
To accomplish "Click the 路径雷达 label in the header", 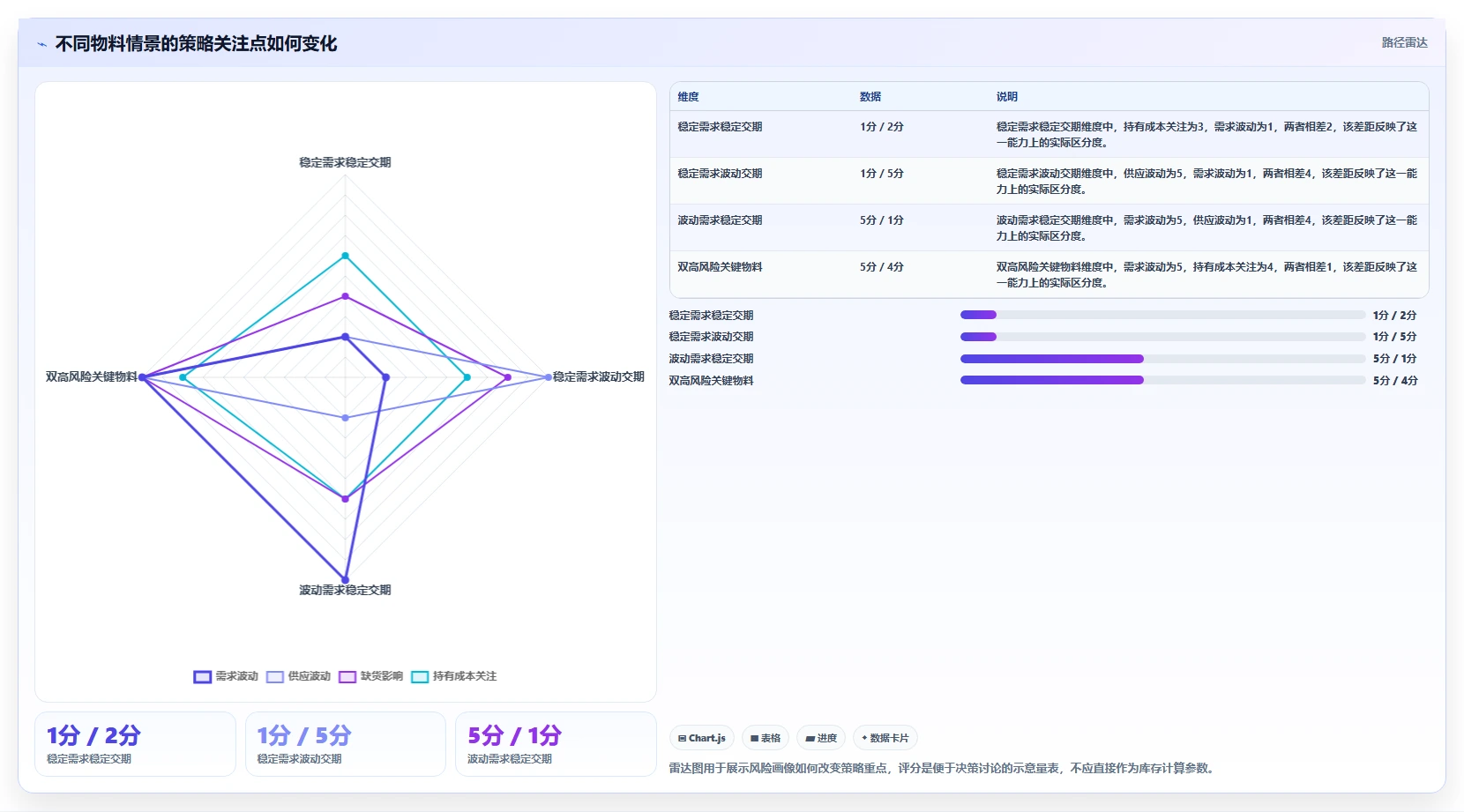I will 1404,42.
